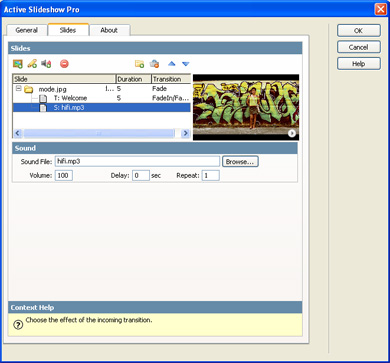Move slide up with blue arrow
The height and width of the screenshot is (363, 390).
[x=172, y=64]
